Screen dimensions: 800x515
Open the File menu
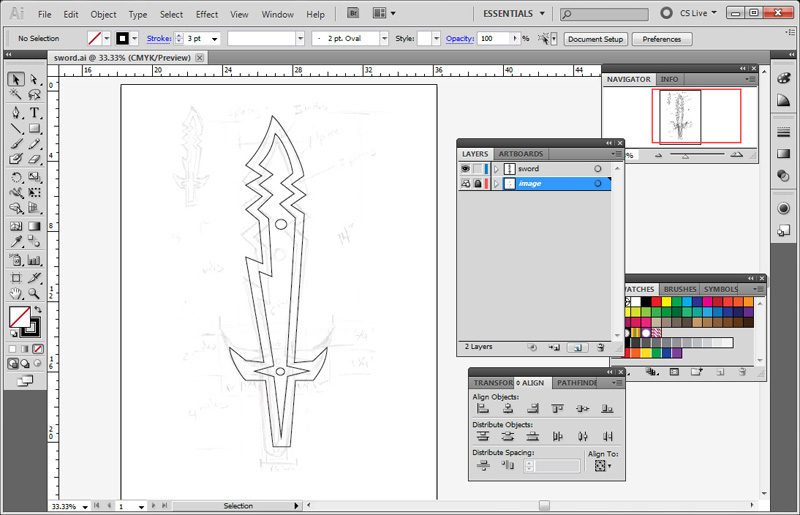(44, 14)
